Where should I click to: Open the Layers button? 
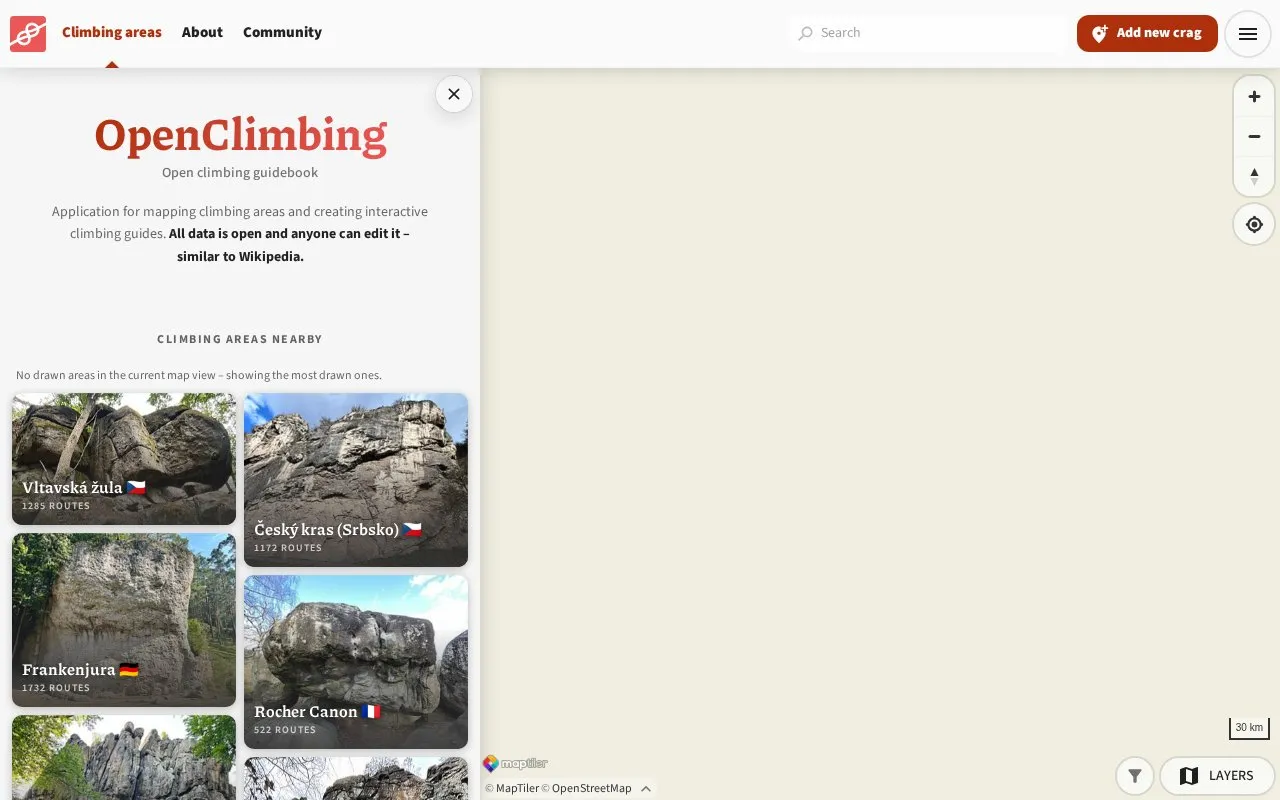click(1217, 776)
